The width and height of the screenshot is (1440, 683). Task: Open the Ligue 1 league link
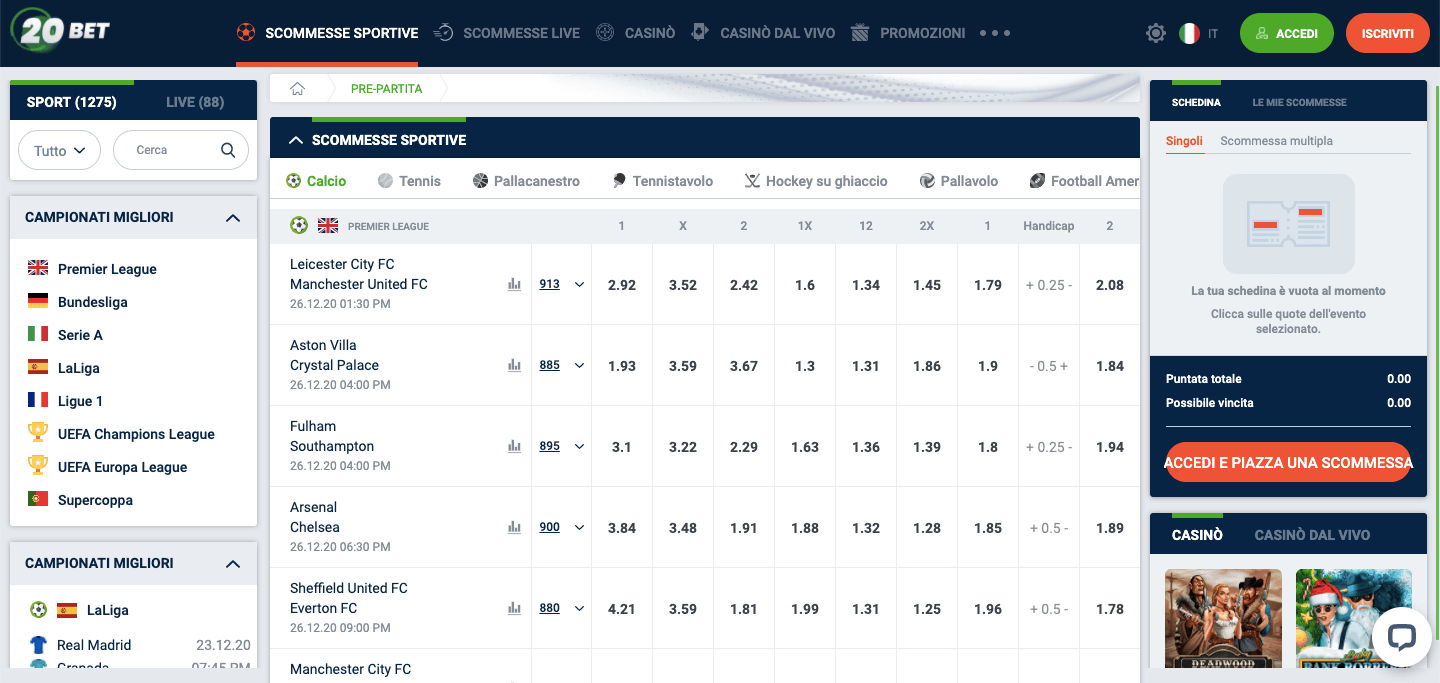point(80,401)
